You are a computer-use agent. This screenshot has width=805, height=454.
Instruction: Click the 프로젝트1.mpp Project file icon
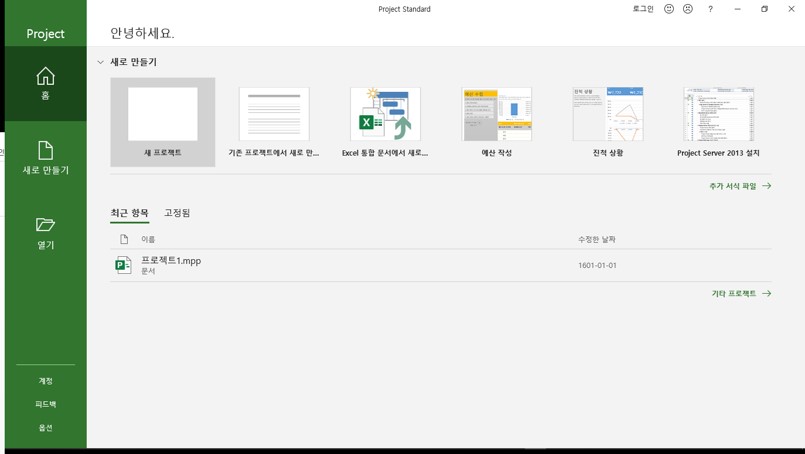tap(123, 265)
